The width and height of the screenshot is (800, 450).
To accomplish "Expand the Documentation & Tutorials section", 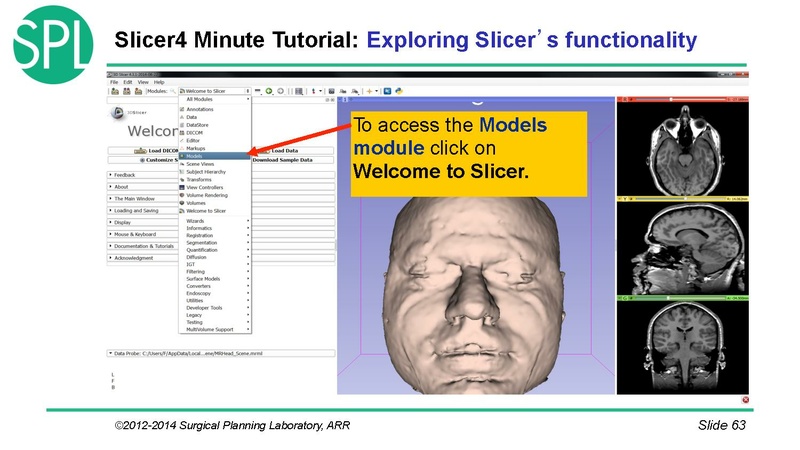I will click(x=143, y=246).
